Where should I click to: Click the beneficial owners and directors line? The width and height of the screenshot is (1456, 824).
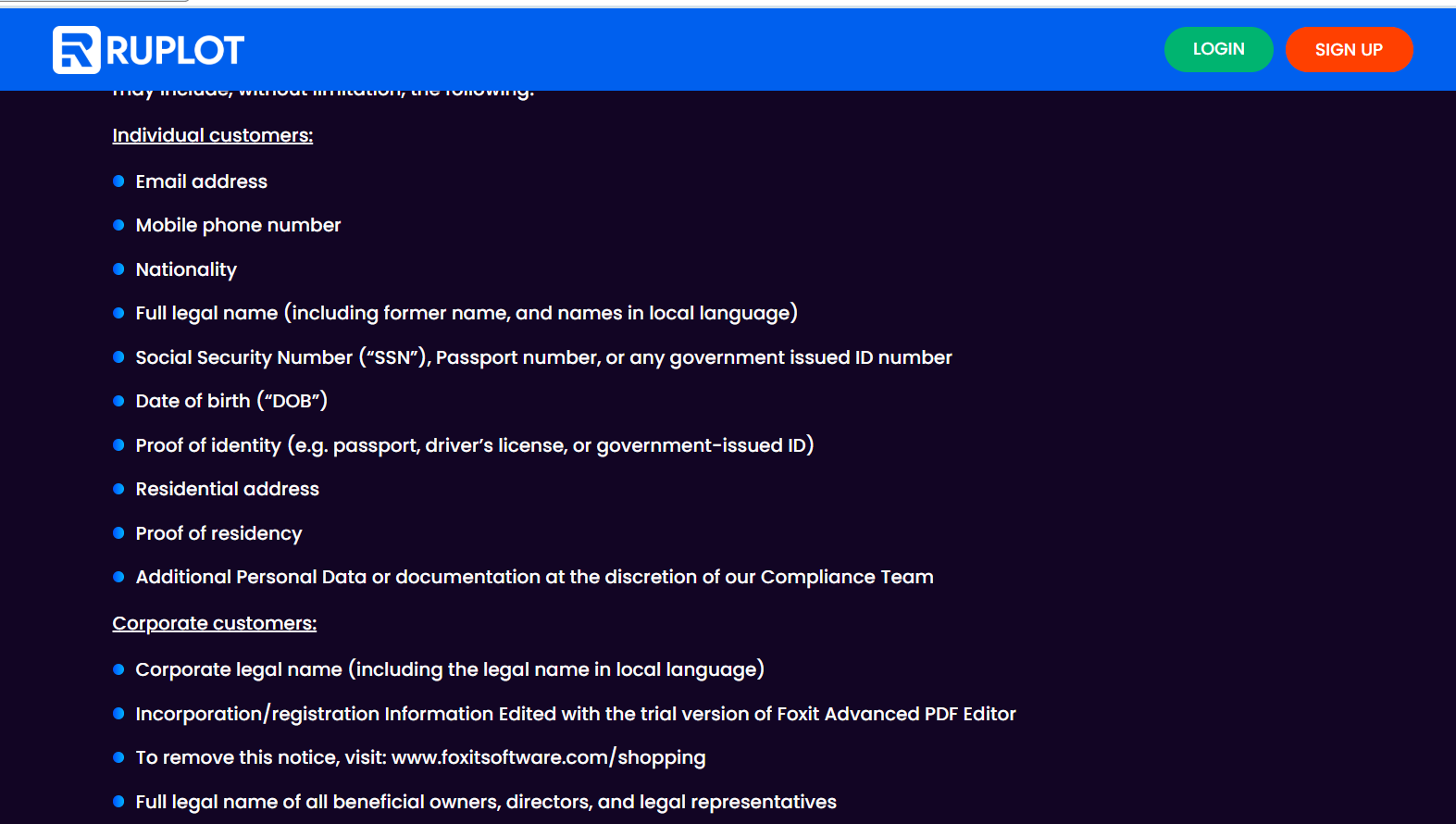click(485, 802)
